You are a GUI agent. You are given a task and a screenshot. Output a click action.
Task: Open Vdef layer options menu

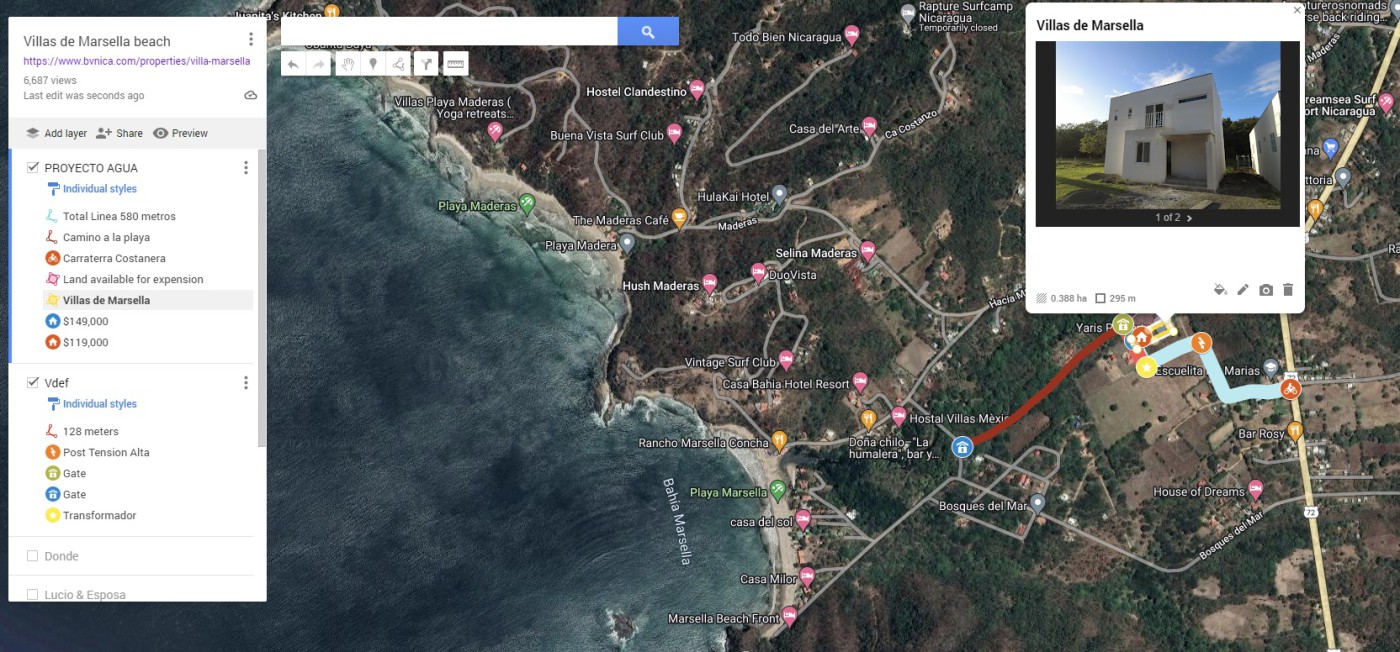246,383
